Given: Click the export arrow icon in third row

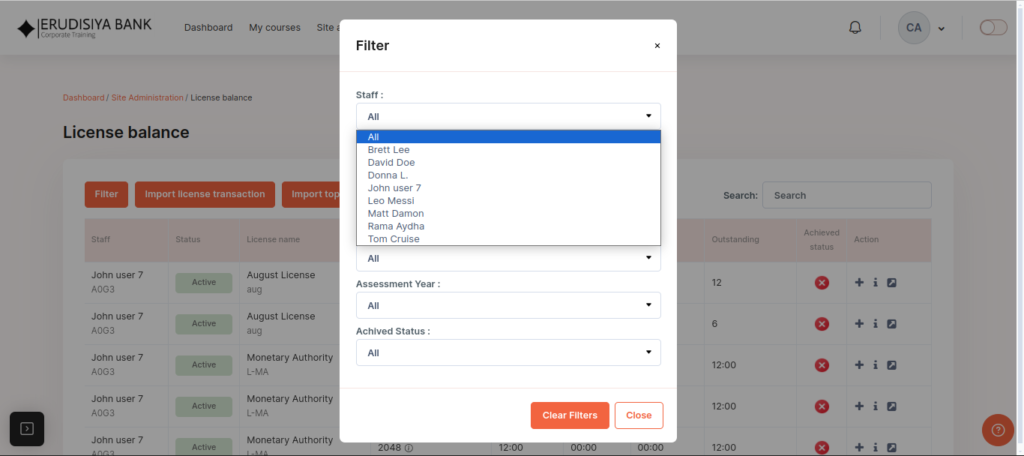Looking at the screenshot, I should (x=892, y=365).
